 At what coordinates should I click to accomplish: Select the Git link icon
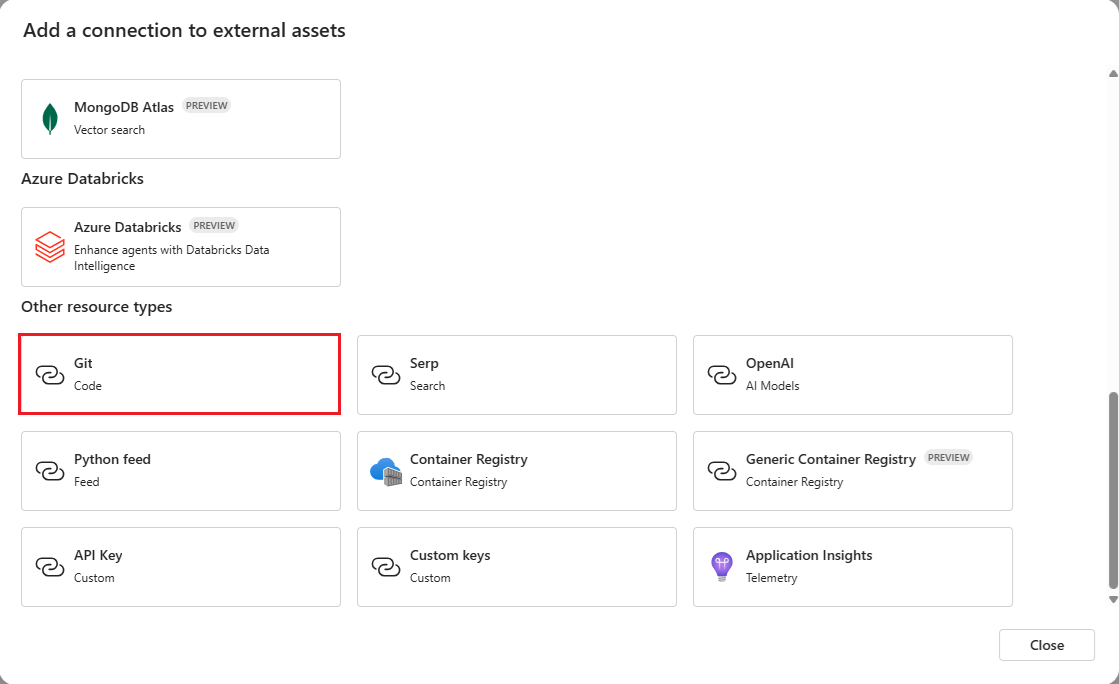[50, 374]
